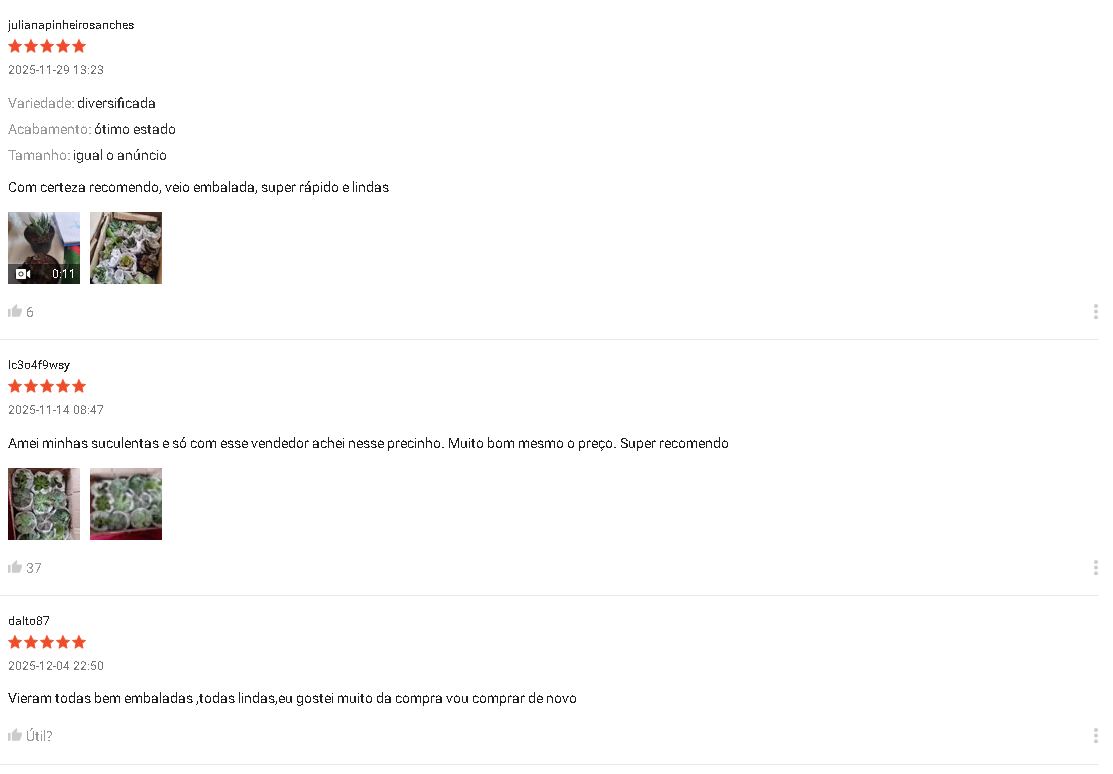
Task: Open the username julianapinheirosanches
Action: pyautogui.click(x=71, y=24)
